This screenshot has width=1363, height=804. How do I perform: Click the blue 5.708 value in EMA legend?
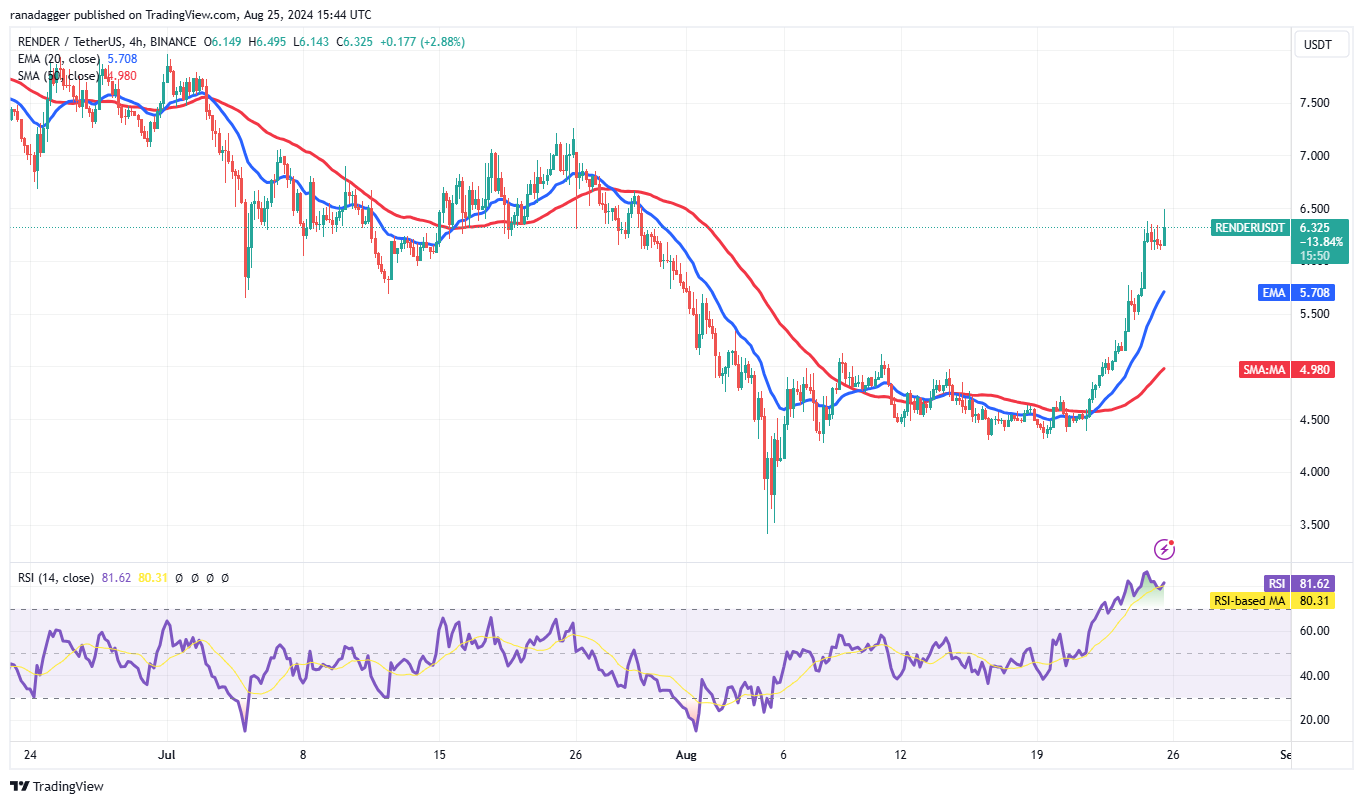click(x=120, y=59)
